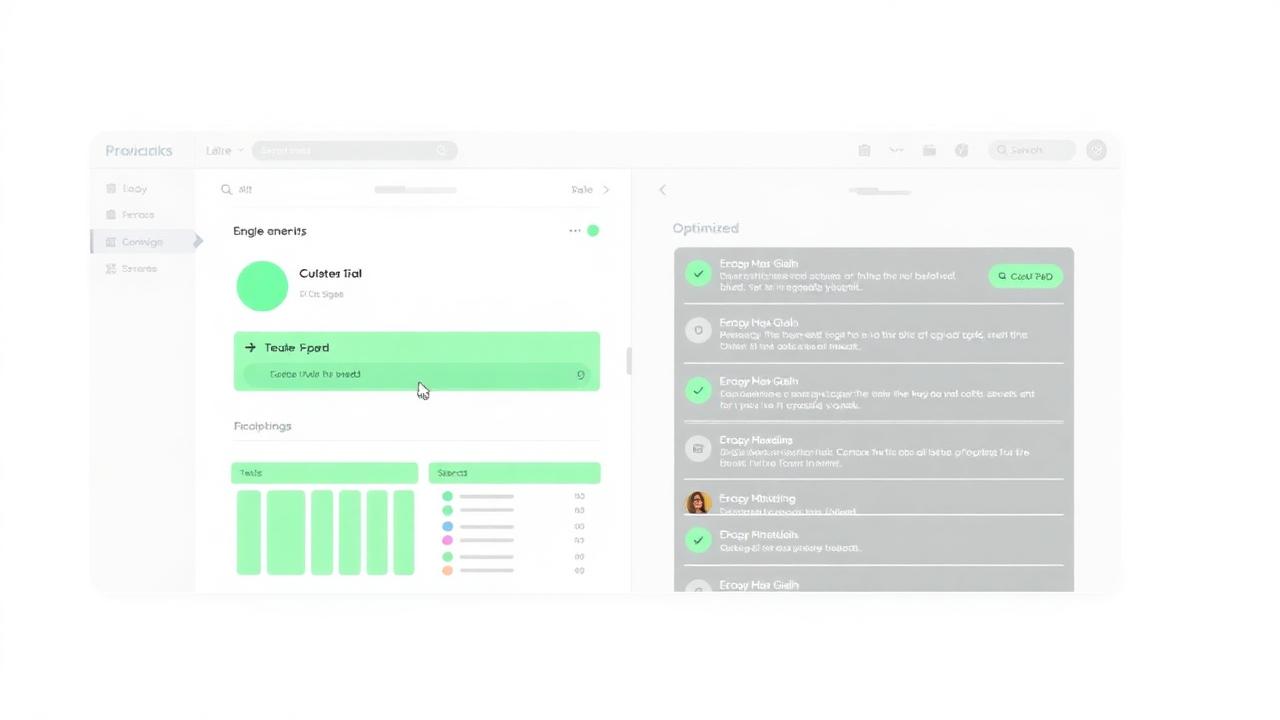The image size is (1280, 720).
Task: Open the folder icon in the top toolbar
Action: pyautogui.click(x=929, y=150)
